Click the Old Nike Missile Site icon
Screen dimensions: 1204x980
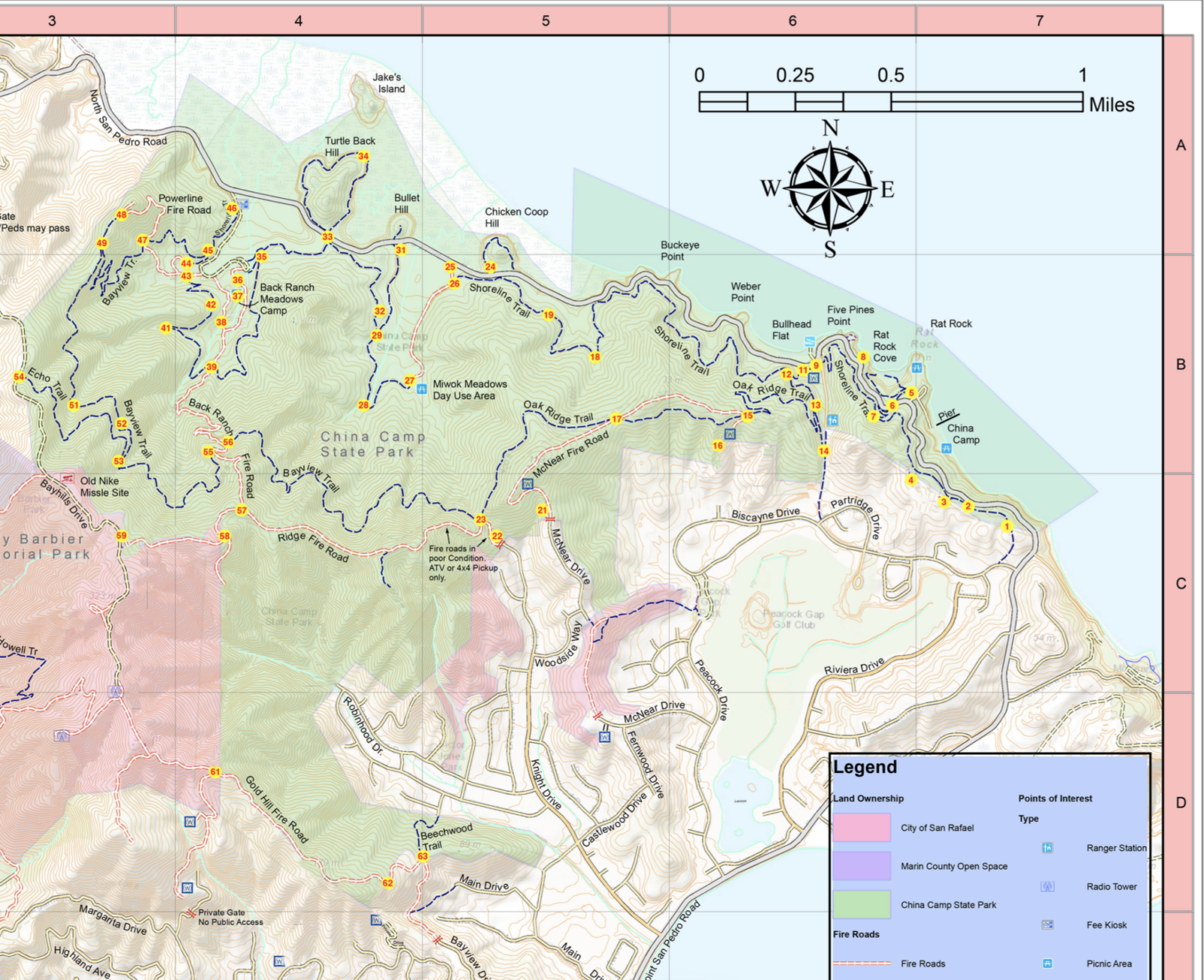coord(68,478)
